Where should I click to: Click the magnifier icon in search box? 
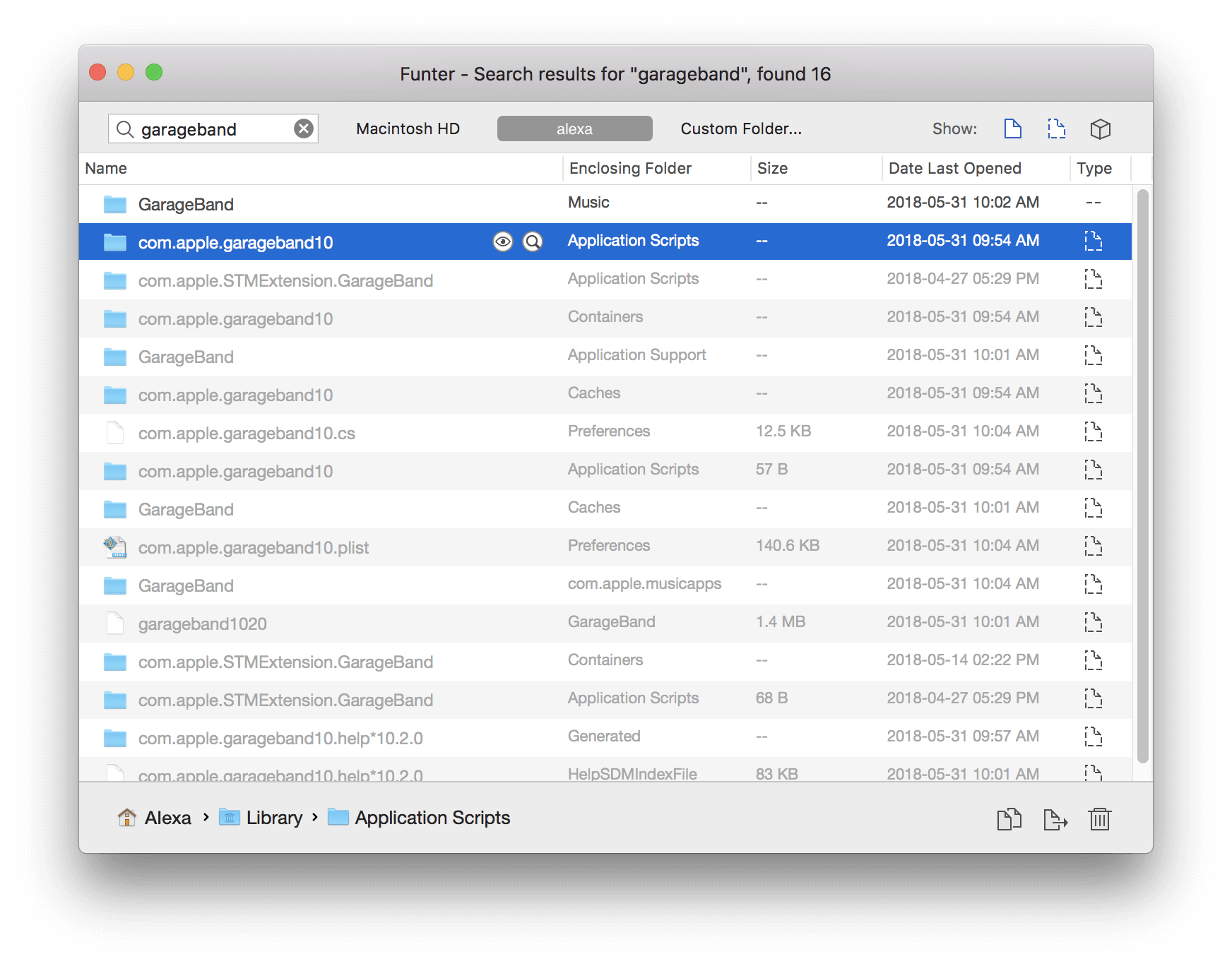(125, 129)
